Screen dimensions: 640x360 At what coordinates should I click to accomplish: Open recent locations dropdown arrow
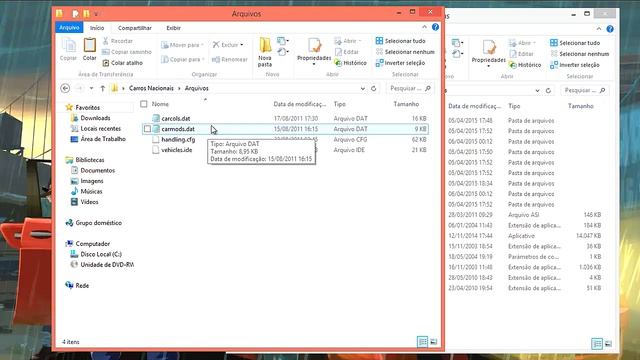click(91, 88)
